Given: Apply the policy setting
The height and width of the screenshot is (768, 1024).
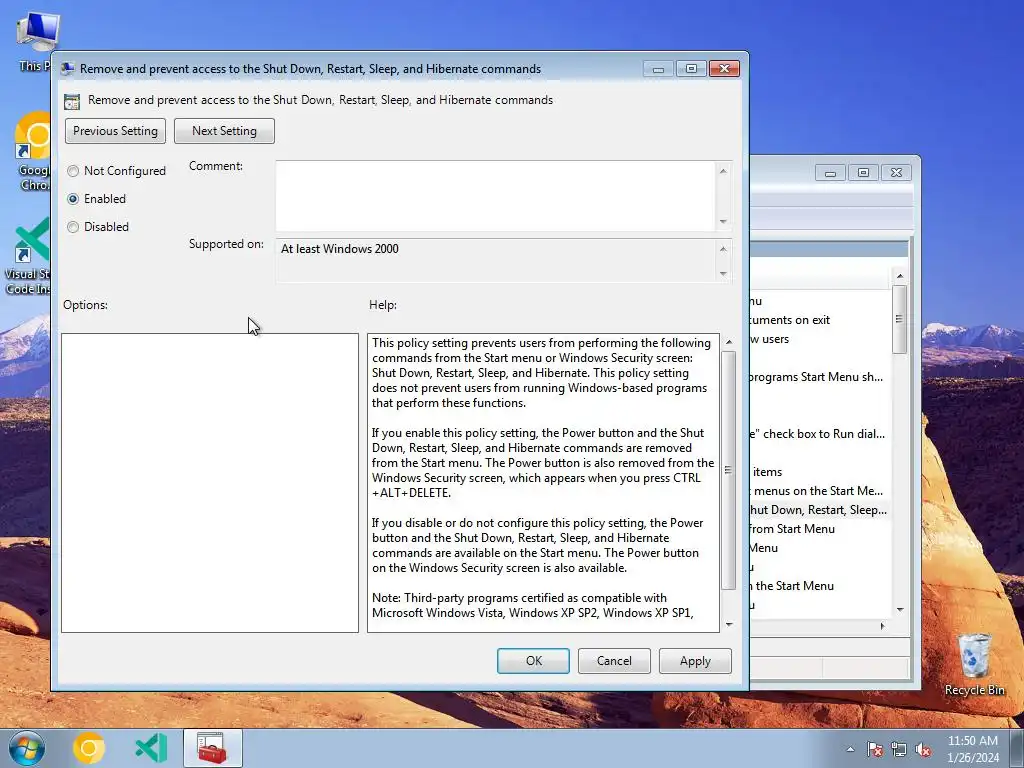Looking at the screenshot, I should [695, 661].
